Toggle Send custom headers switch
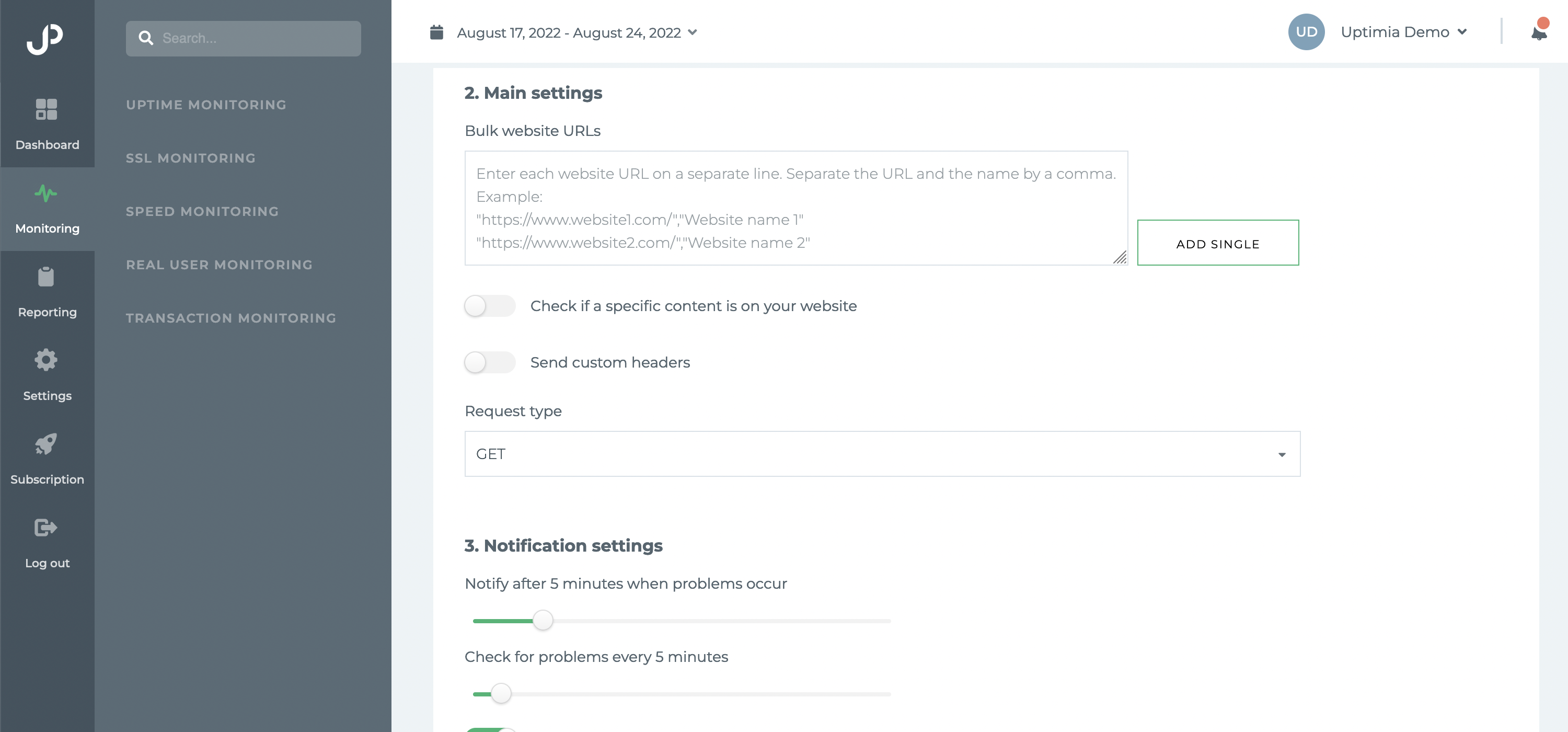The image size is (1568, 732). [x=489, y=362]
